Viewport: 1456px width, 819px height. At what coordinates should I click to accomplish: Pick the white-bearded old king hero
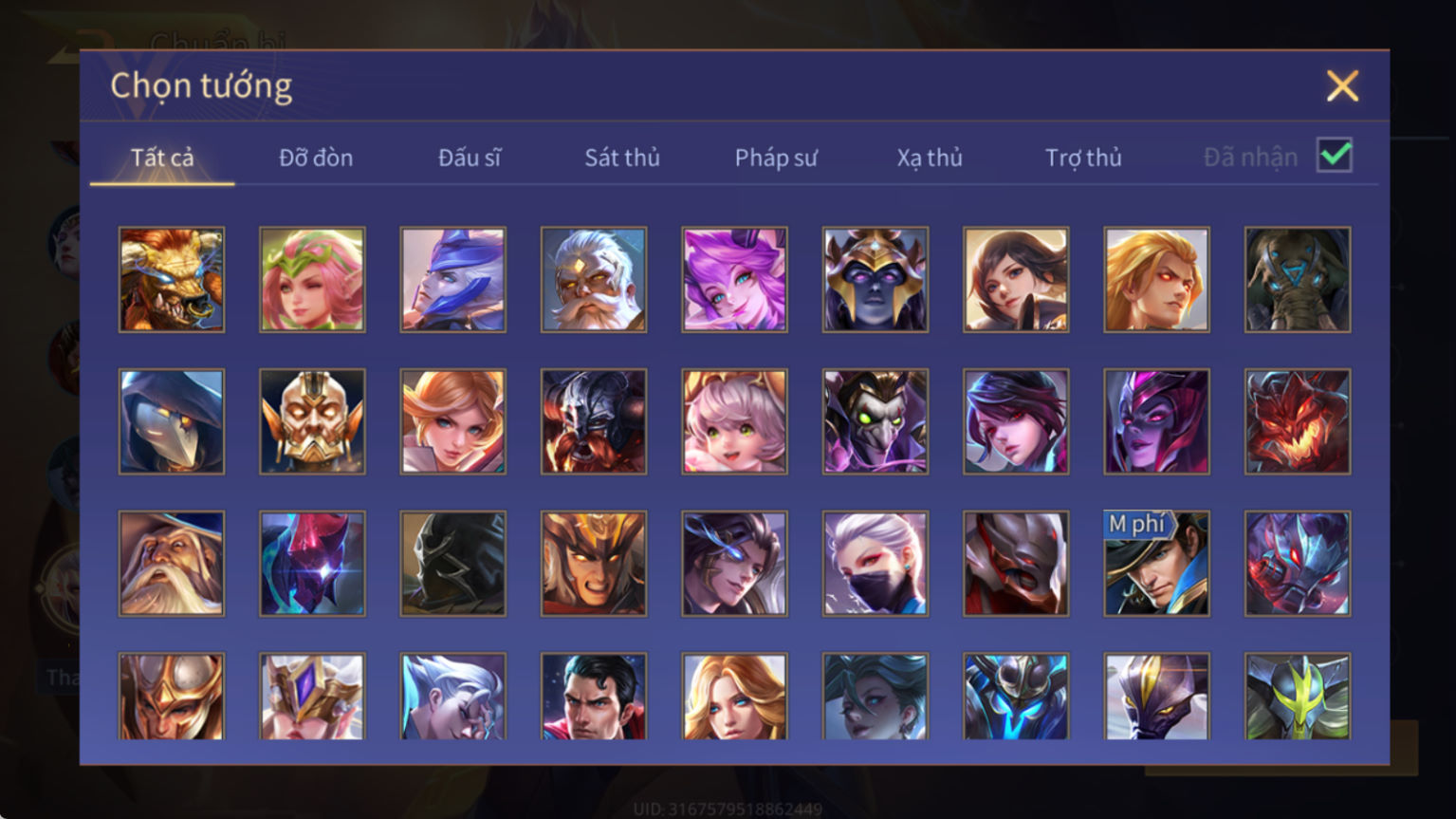coord(594,279)
